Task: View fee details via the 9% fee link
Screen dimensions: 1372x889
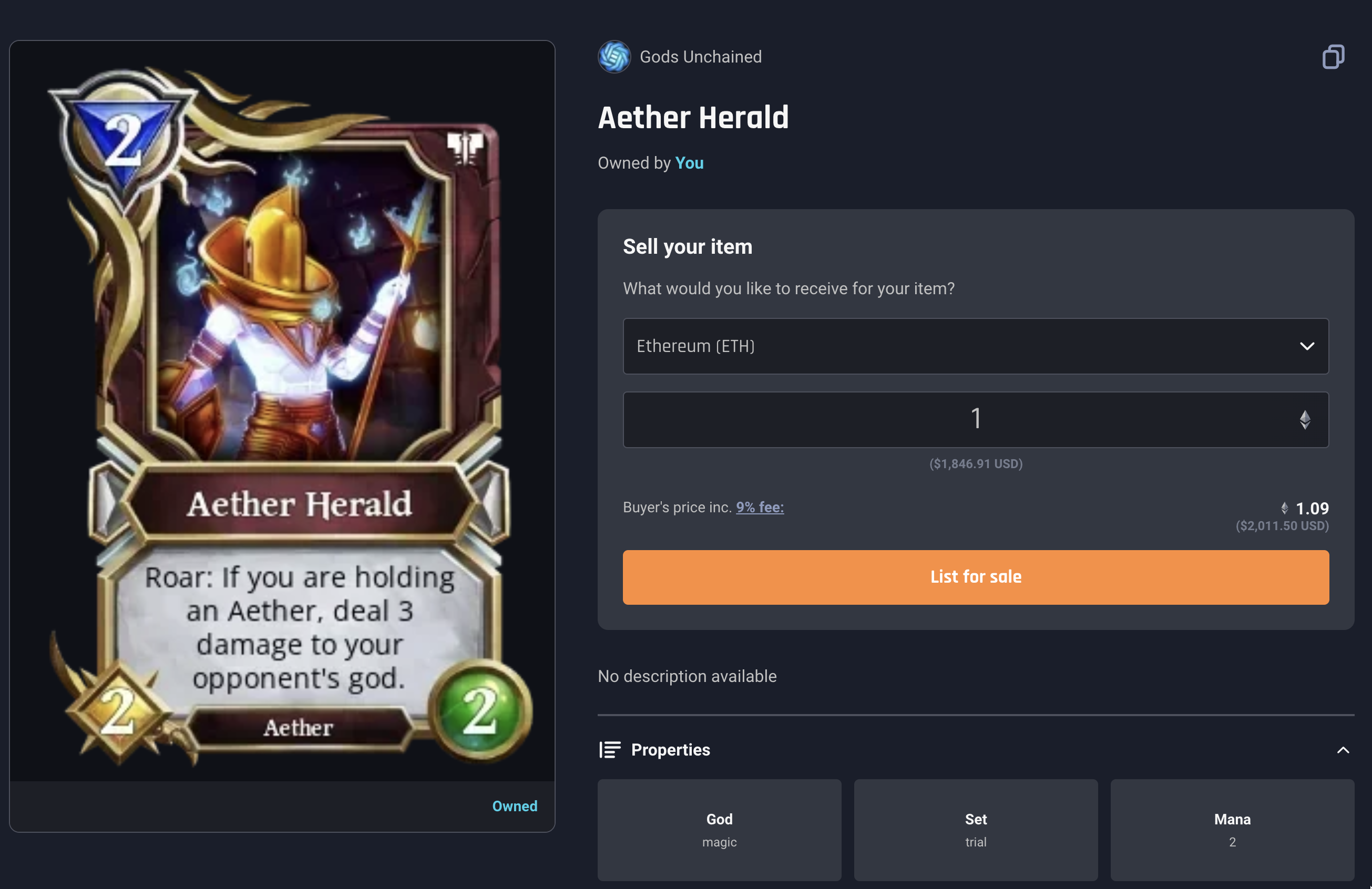Action: [760, 508]
